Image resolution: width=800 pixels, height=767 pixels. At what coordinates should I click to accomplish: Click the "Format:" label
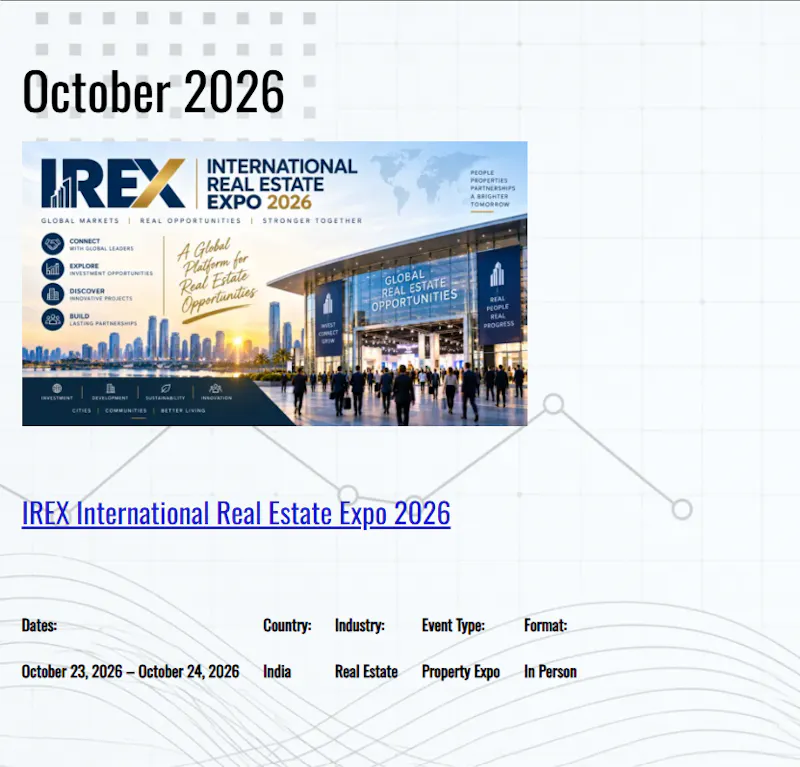[x=545, y=625]
